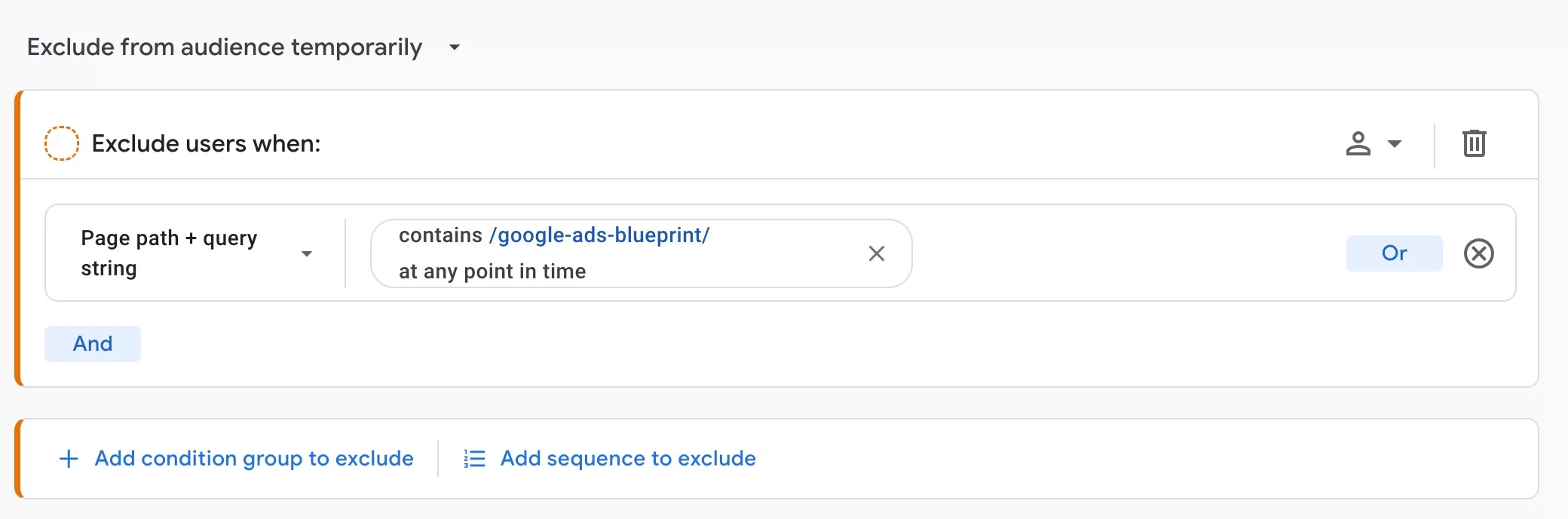Remove condition with circled X icon
The image size is (1568, 519).
coord(1478,253)
